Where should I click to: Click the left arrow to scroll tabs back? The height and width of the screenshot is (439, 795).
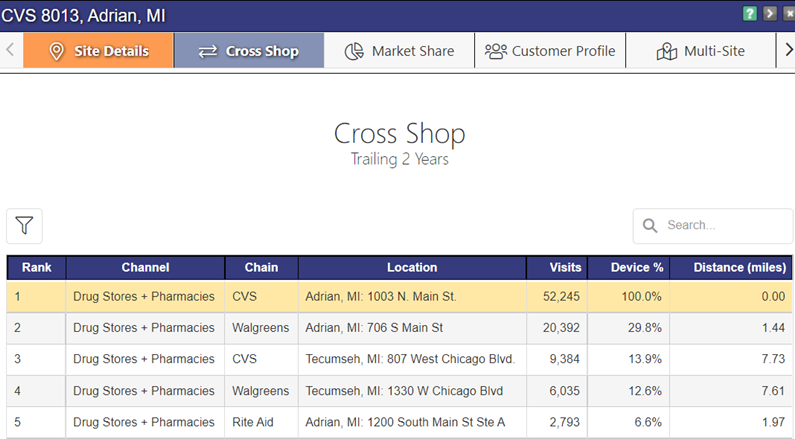(x=10, y=50)
